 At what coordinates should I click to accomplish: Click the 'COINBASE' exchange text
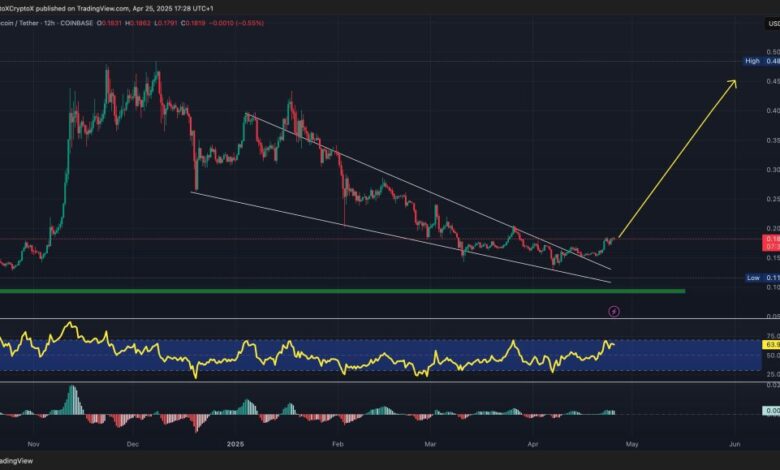point(77,23)
